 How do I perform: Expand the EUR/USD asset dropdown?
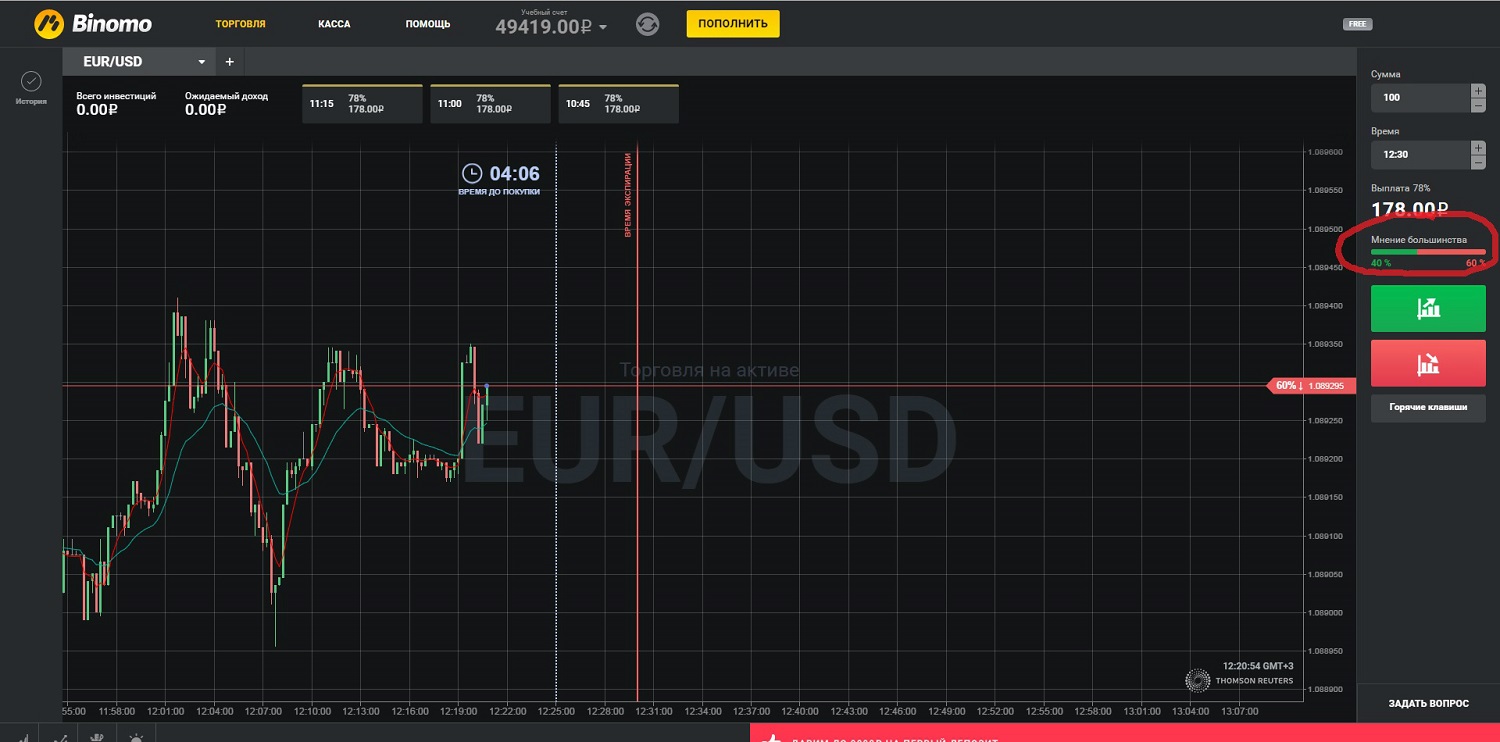click(201, 62)
